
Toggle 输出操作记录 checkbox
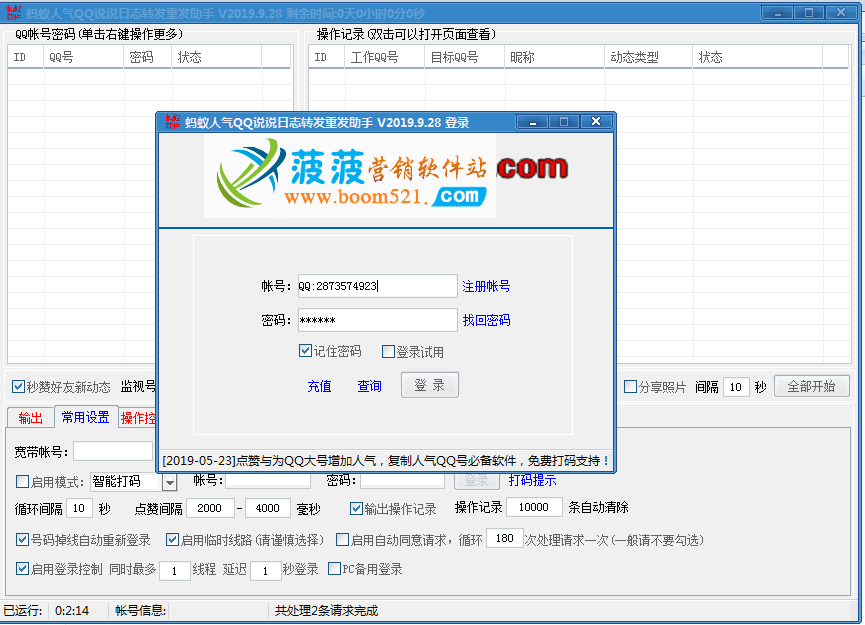(393, 509)
